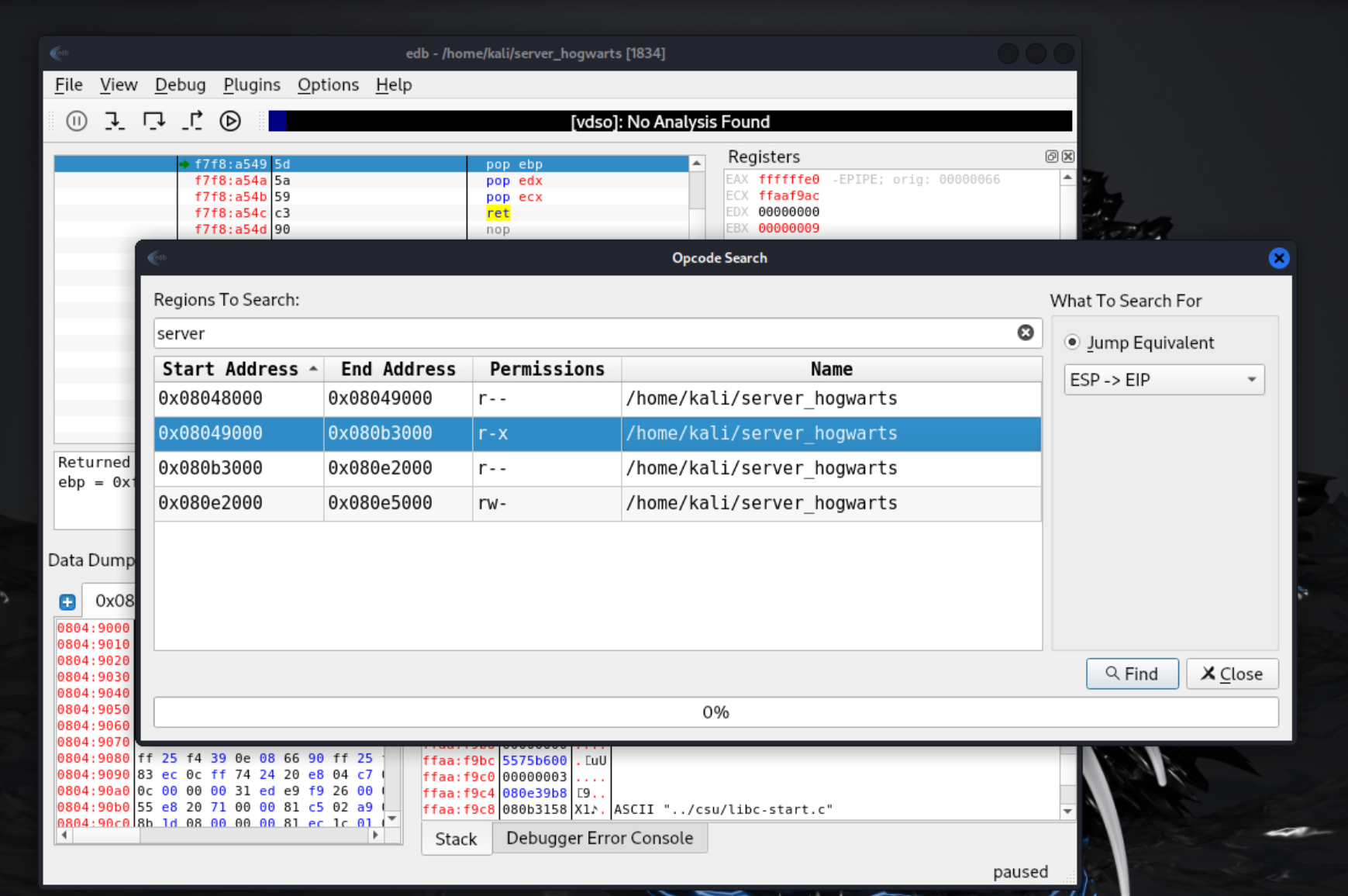The image size is (1348, 896).
Task: Click end address 0x080e5000 cell
Action: point(398,503)
